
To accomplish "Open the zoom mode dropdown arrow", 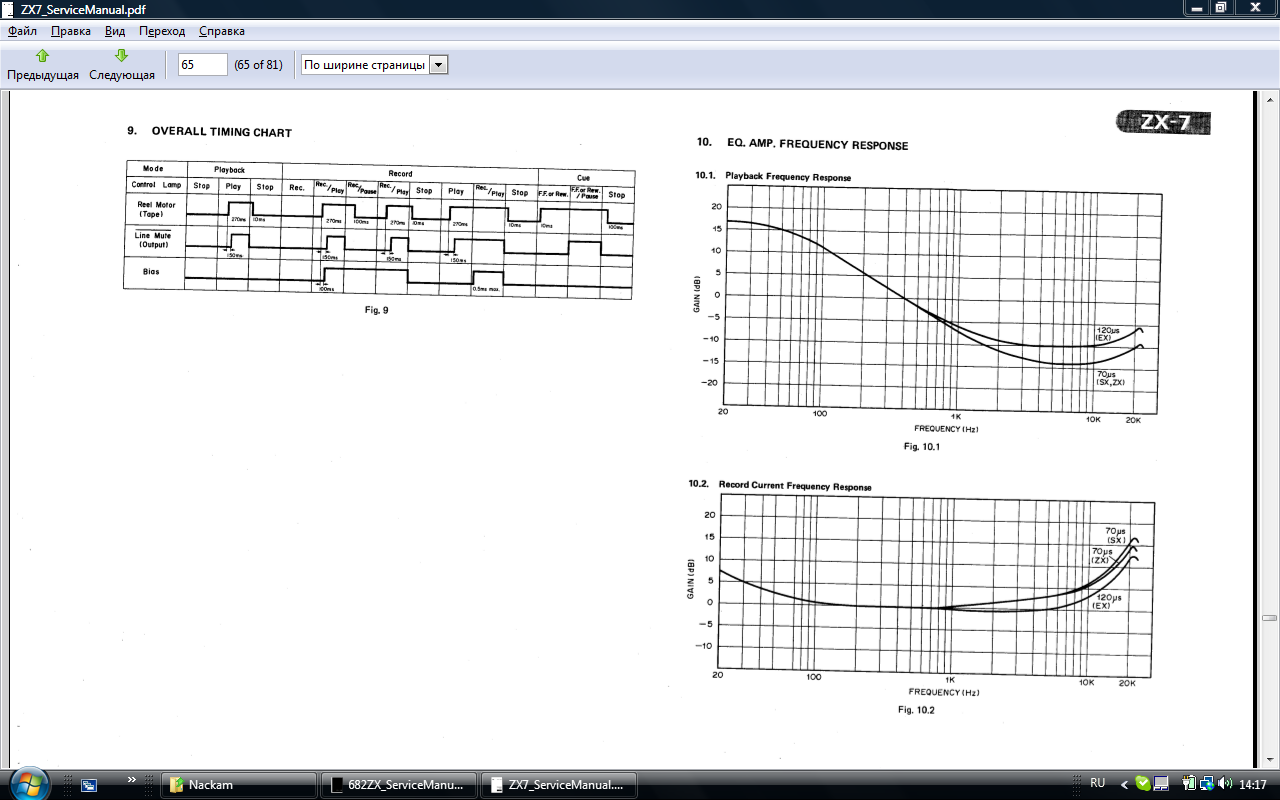I will (x=438, y=65).
